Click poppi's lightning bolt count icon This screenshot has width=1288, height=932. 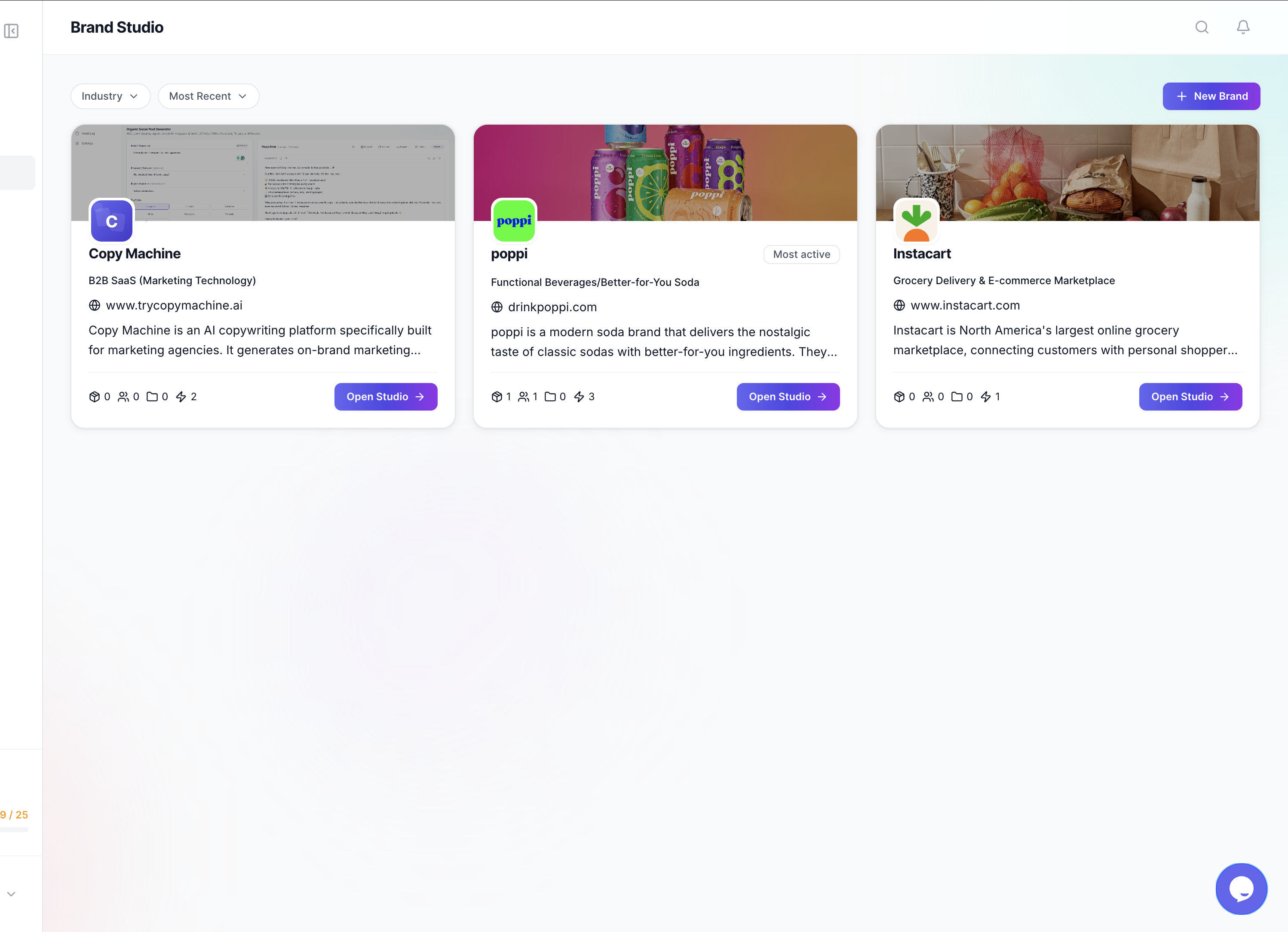579,396
